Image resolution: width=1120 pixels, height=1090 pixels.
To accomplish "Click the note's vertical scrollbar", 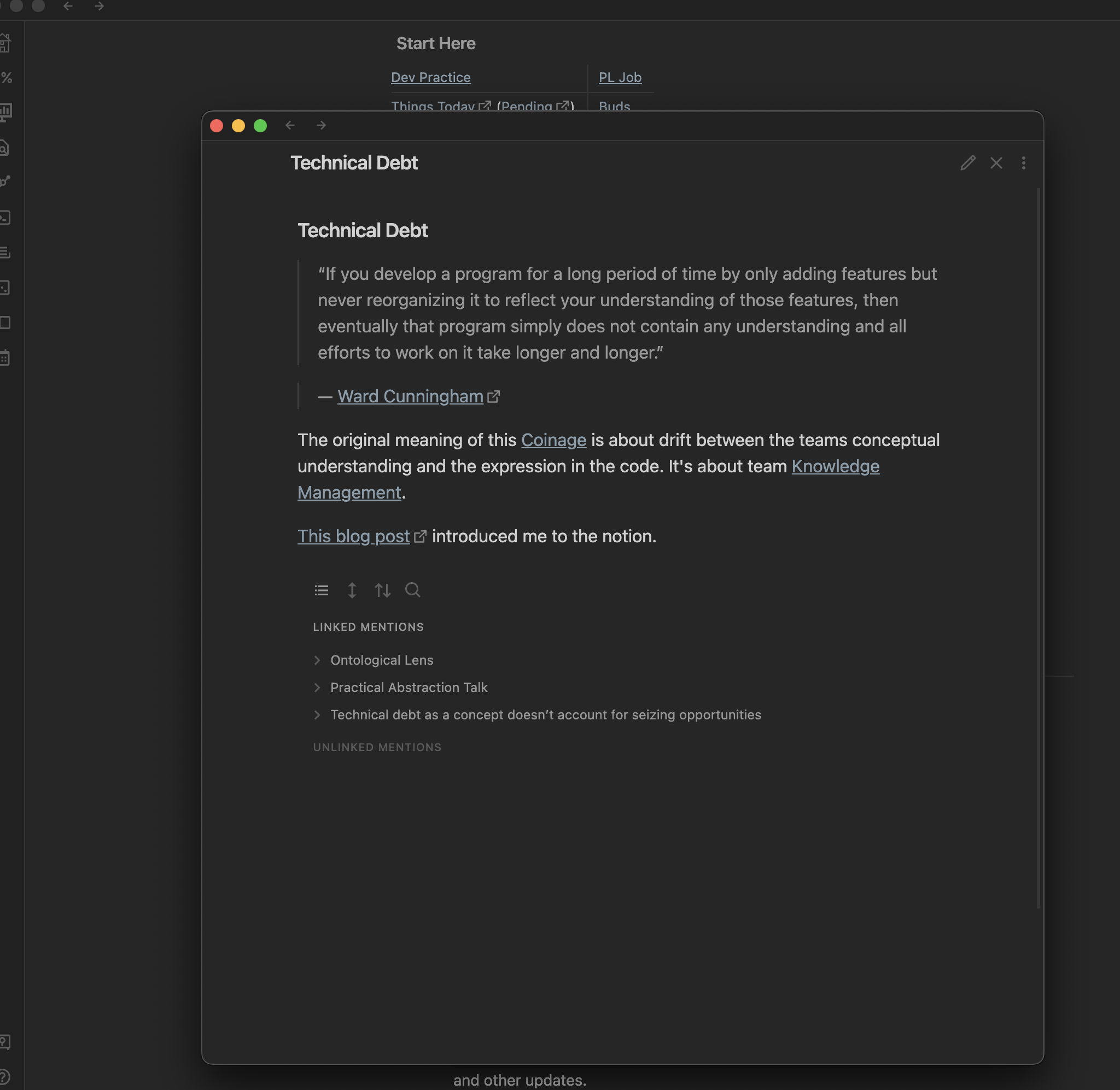I will point(1038,548).
